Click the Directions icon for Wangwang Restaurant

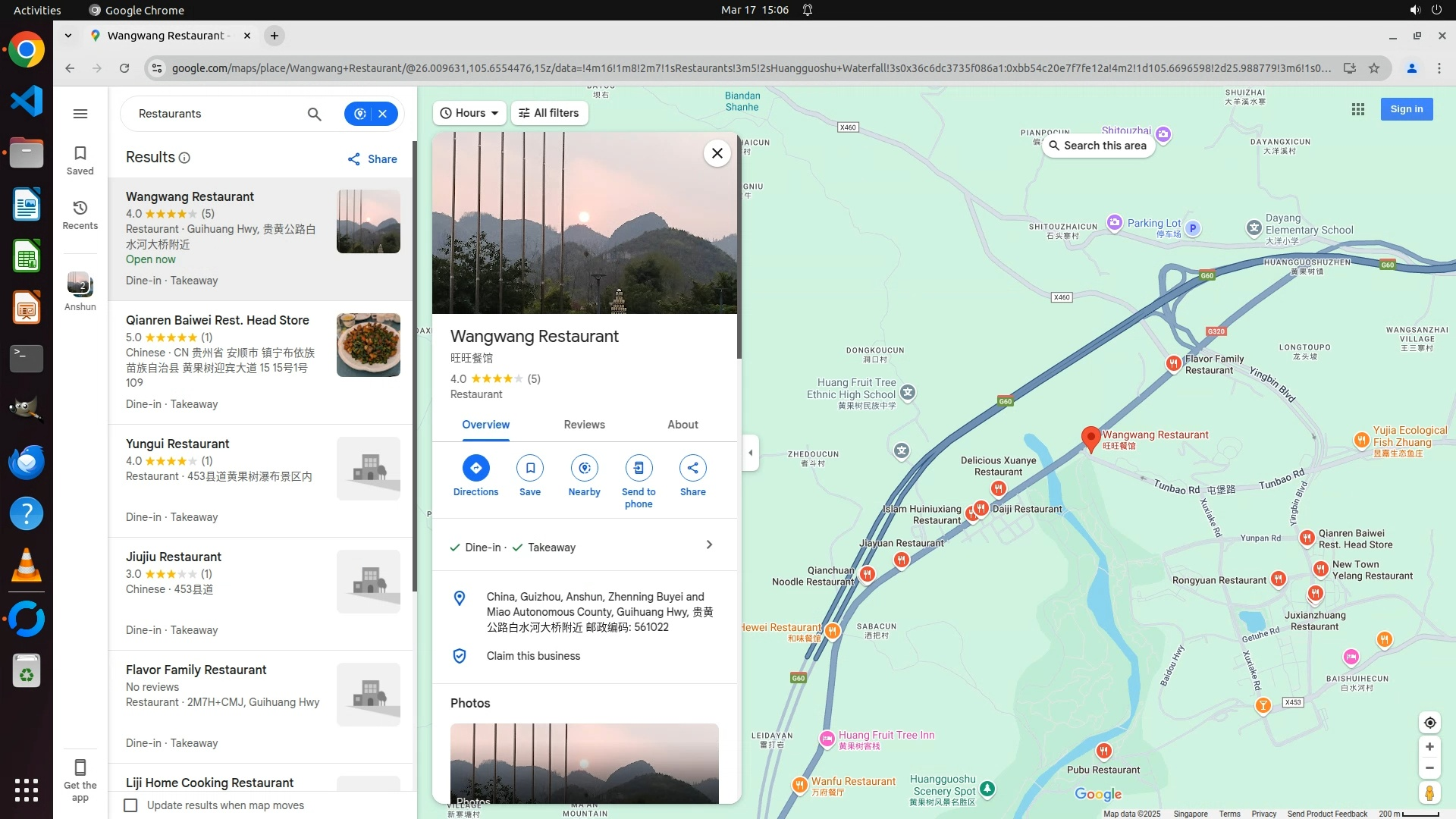475,468
